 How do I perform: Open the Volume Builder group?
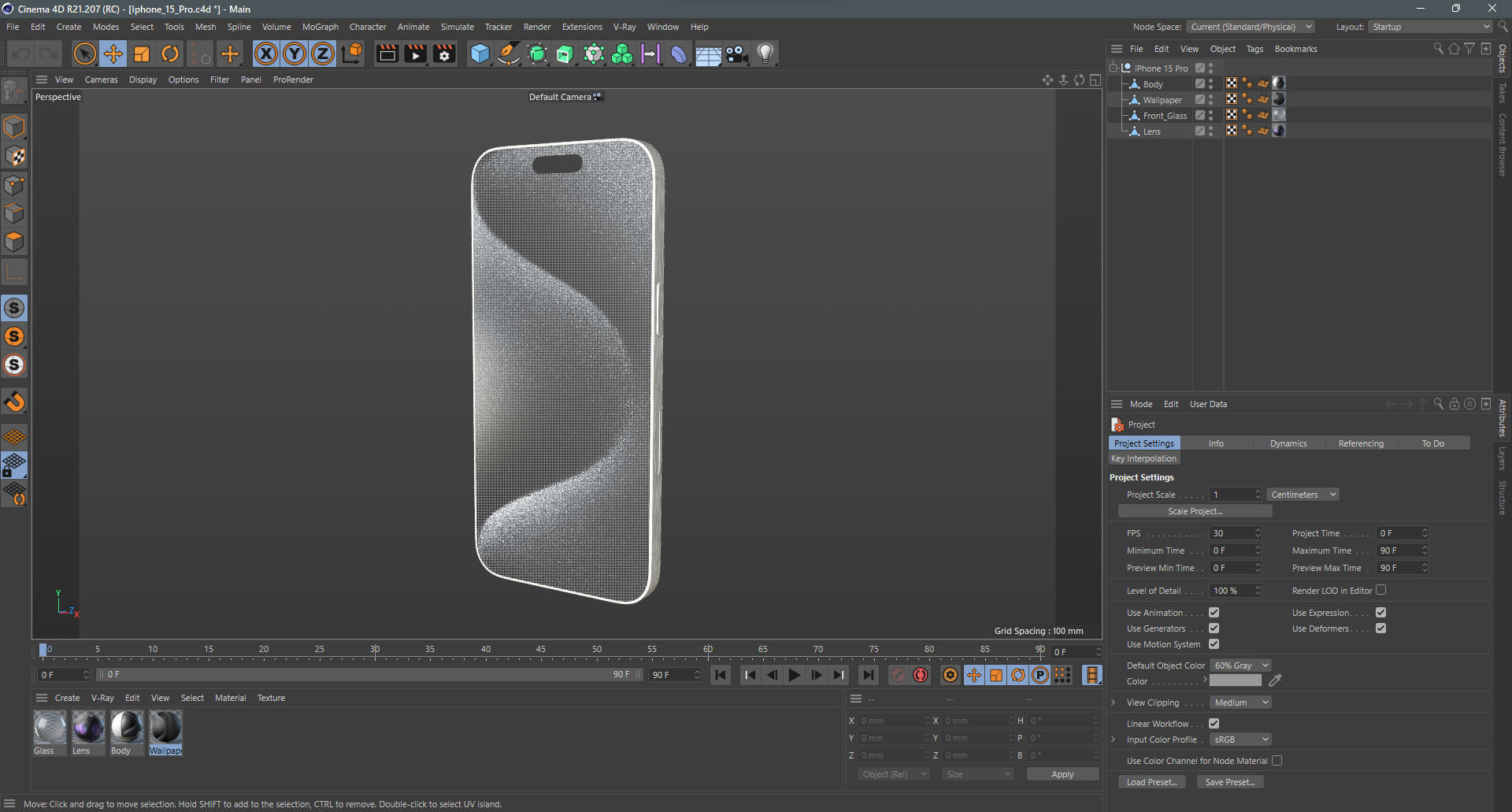click(x=622, y=54)
